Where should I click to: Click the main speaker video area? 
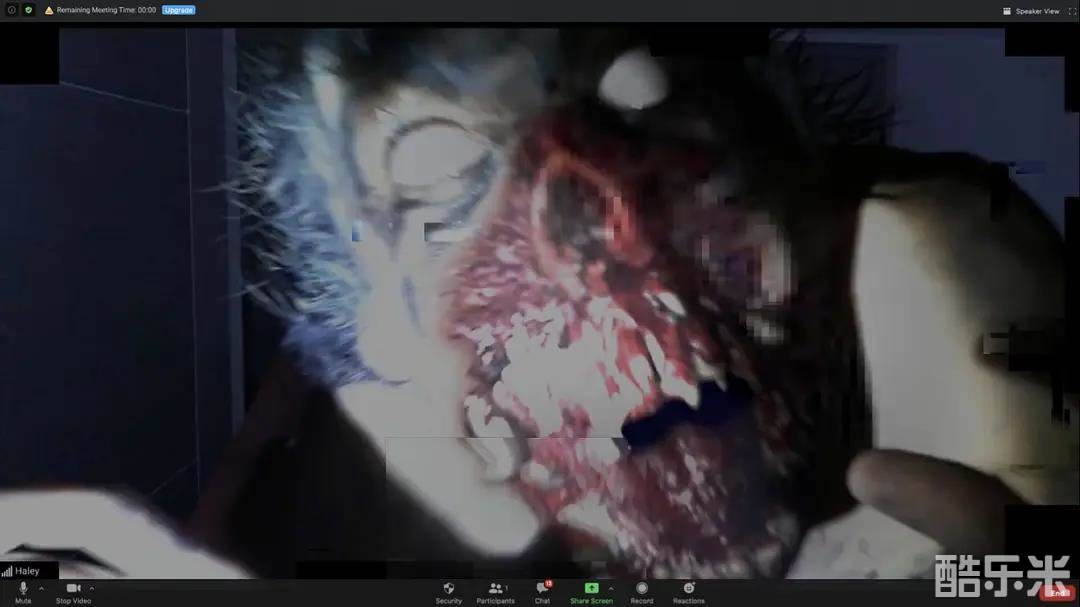[x=540, y=300]
